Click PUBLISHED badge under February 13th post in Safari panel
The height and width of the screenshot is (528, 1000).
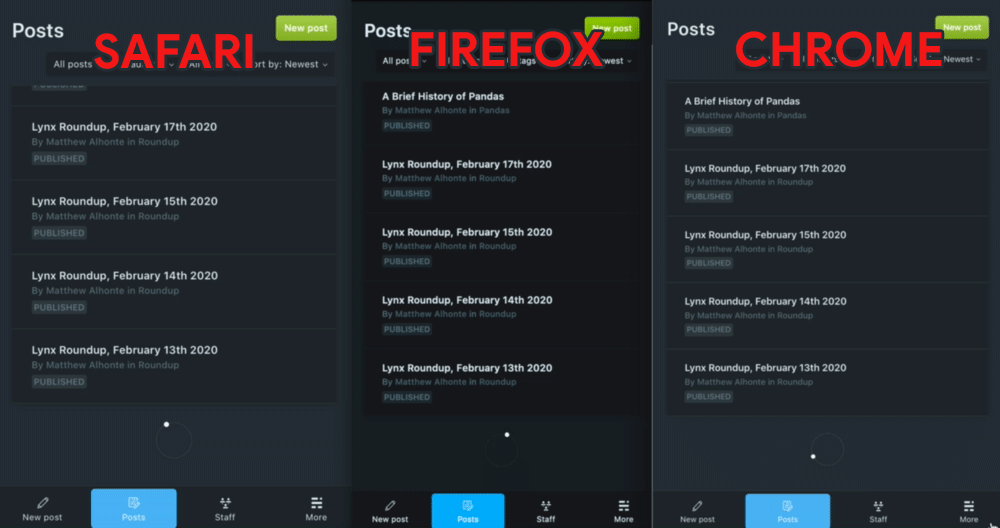[x=59, y=382]
